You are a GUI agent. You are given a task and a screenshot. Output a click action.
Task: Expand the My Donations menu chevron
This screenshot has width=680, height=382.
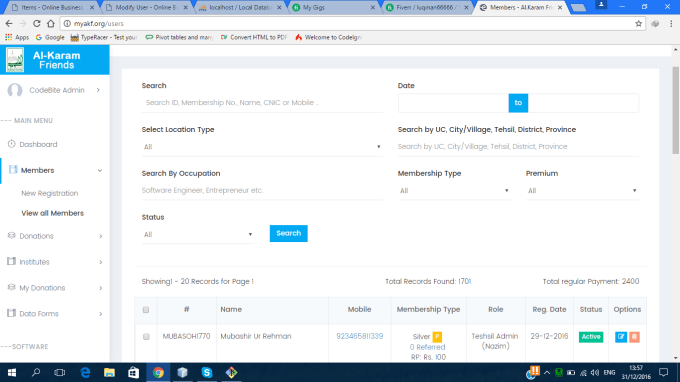click(101, 288)
